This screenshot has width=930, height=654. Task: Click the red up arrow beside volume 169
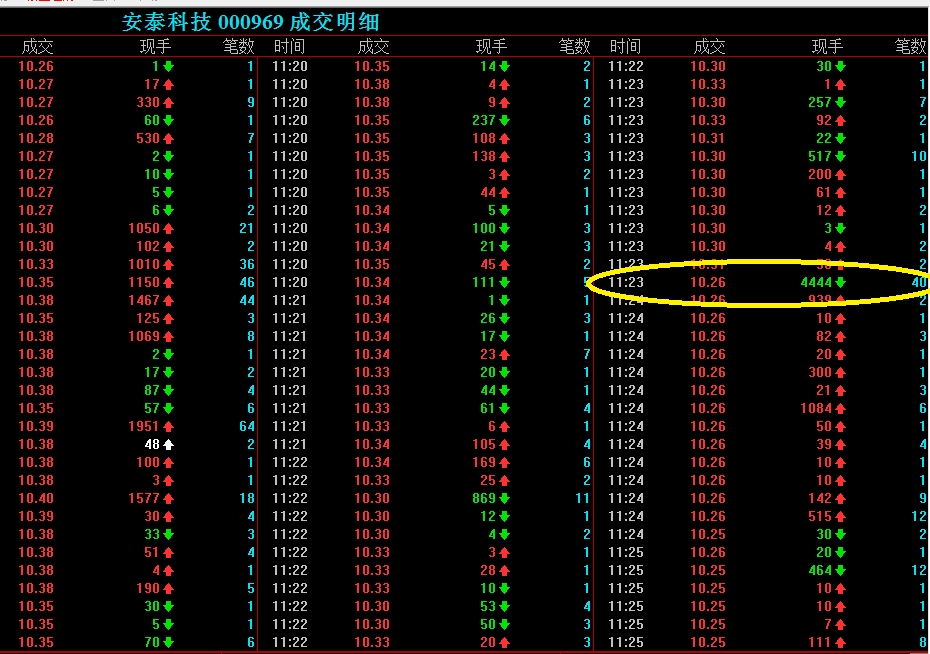click(x=504, y=462)
